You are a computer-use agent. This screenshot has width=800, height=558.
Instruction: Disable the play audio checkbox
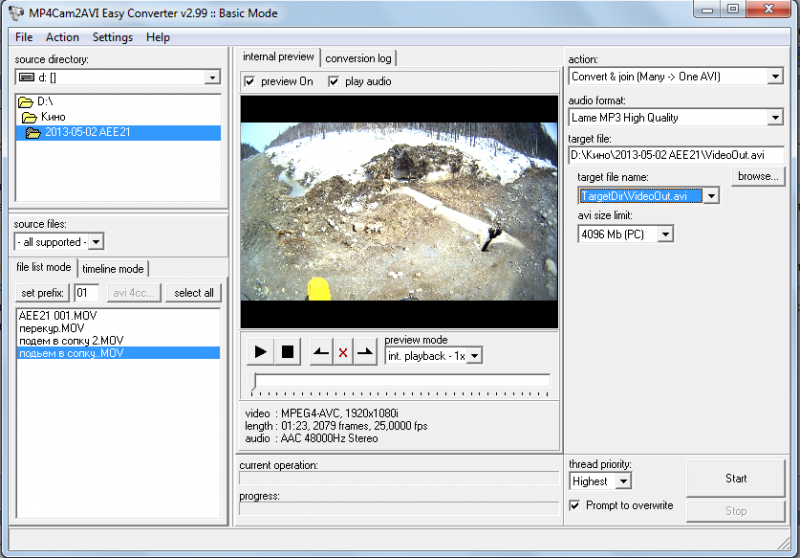pos(334,81)
